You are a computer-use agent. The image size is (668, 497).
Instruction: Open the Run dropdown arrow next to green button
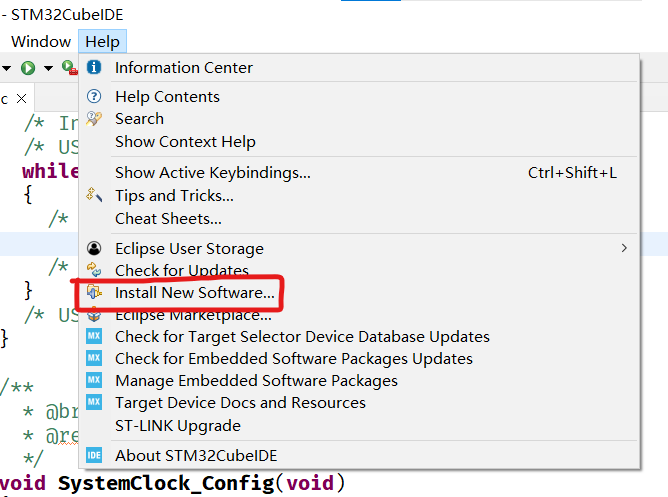point(47,68)
